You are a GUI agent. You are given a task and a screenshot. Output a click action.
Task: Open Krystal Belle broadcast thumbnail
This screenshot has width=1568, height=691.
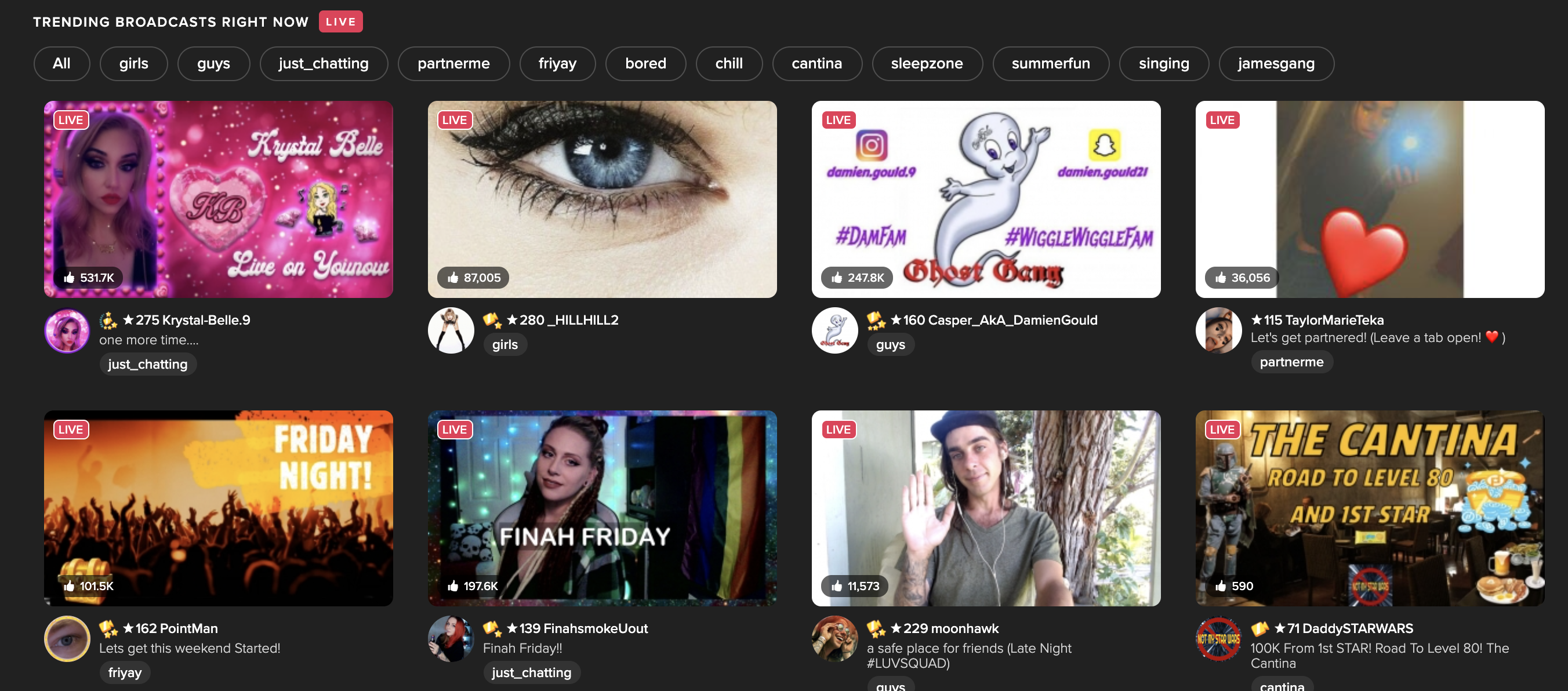pyautogui.click(x=219, y=199)
